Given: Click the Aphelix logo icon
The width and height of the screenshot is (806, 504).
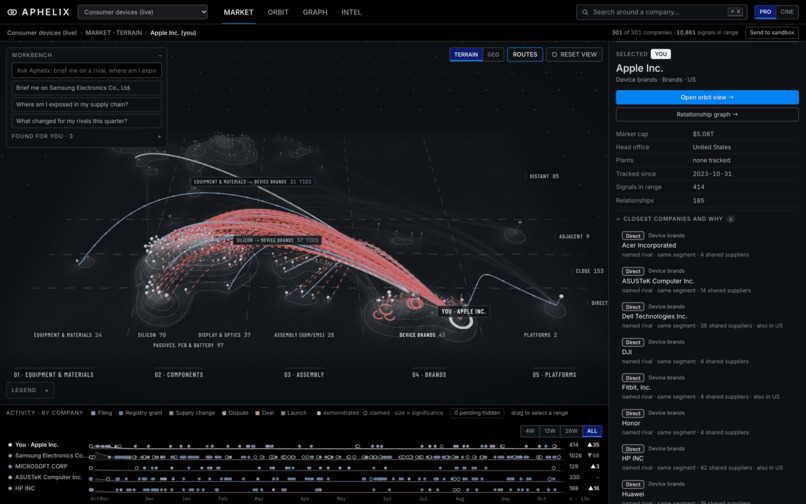Looking at the screenshot, I should click(12, 12).
